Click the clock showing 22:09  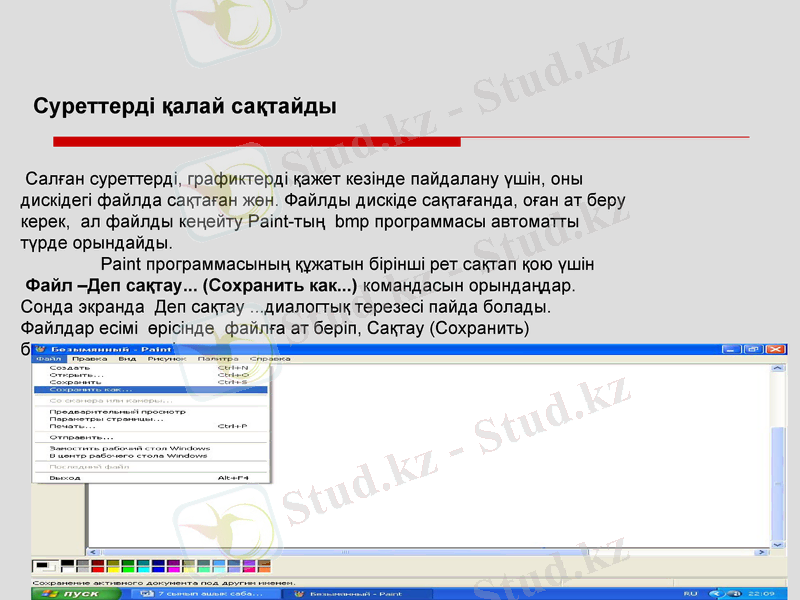click(x=760, y=592)
